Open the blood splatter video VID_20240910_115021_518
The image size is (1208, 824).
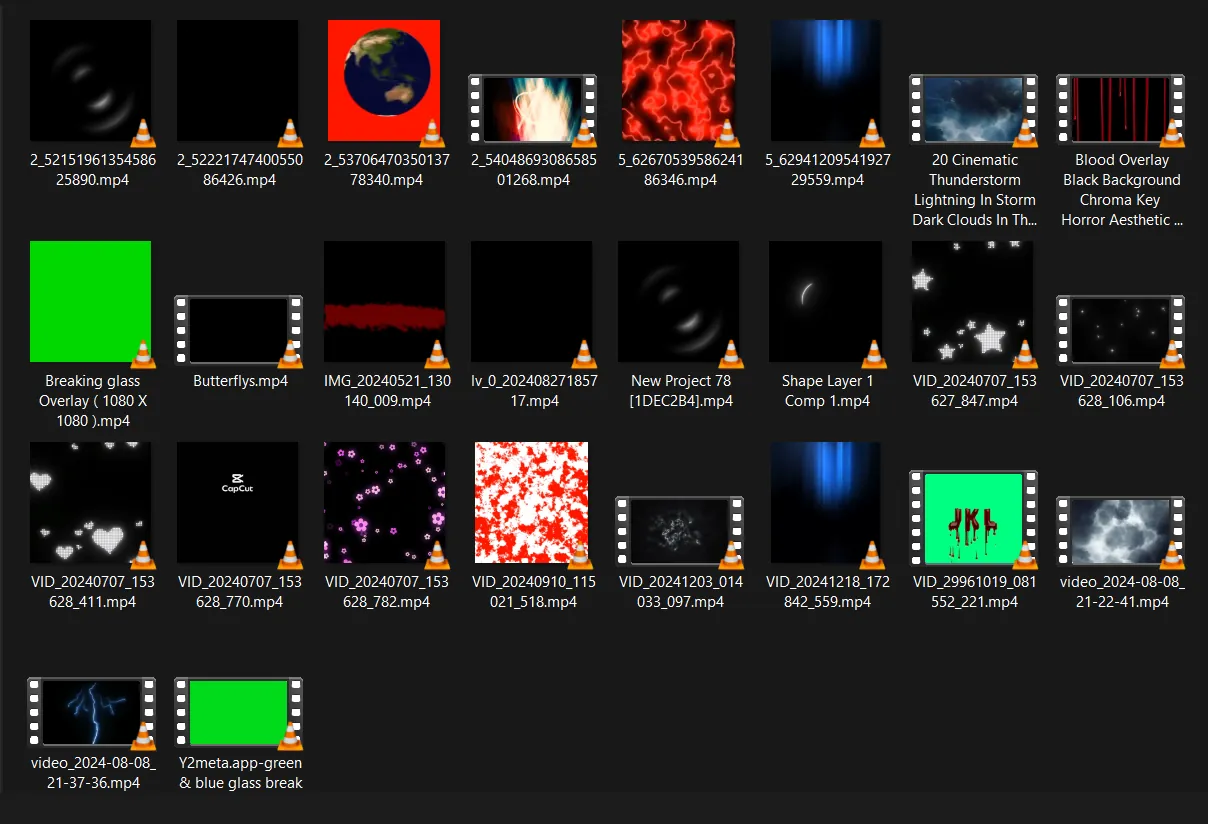(x=531, y=502)
